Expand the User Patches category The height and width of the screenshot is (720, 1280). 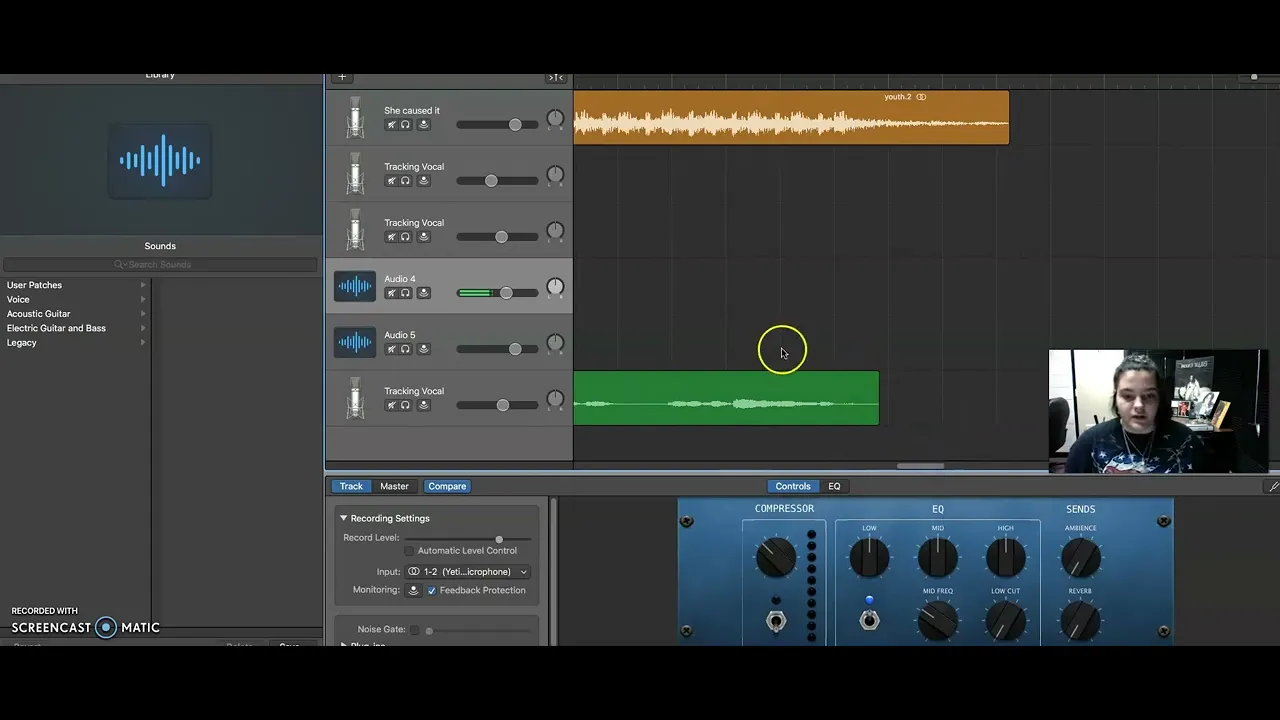click(143, 285)
